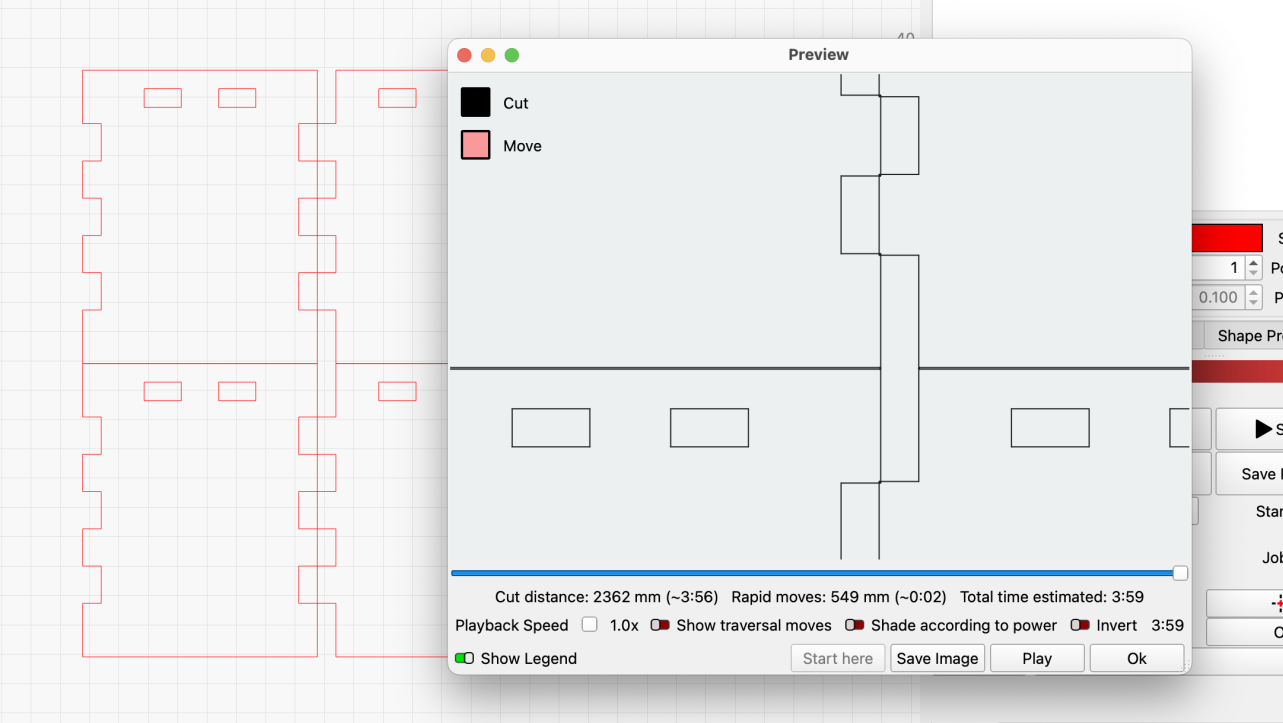
Task: Enable Show traversal moves toggle
Action: [x=660, y=625]
